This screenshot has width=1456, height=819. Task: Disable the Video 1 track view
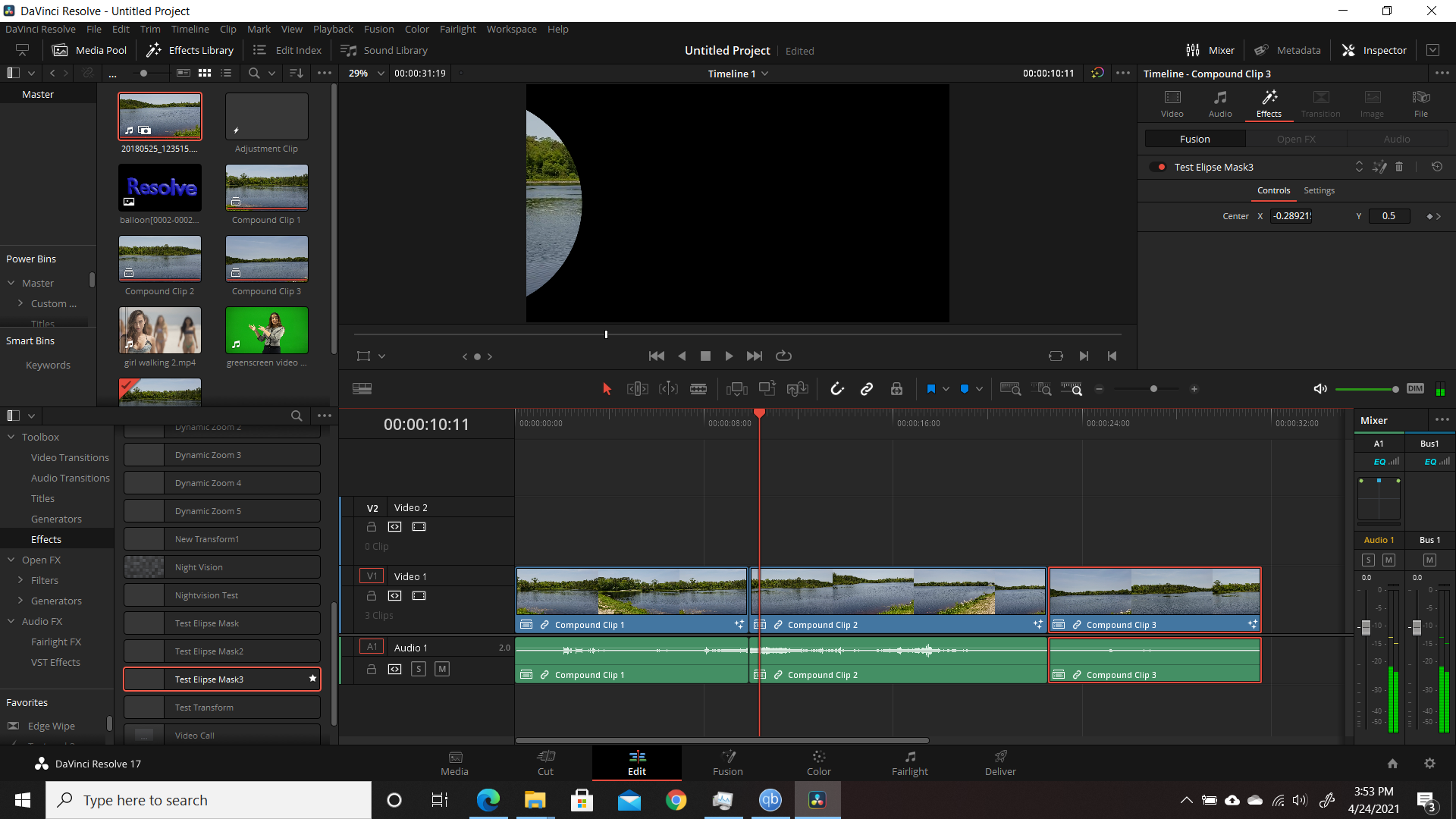point(419,596)
